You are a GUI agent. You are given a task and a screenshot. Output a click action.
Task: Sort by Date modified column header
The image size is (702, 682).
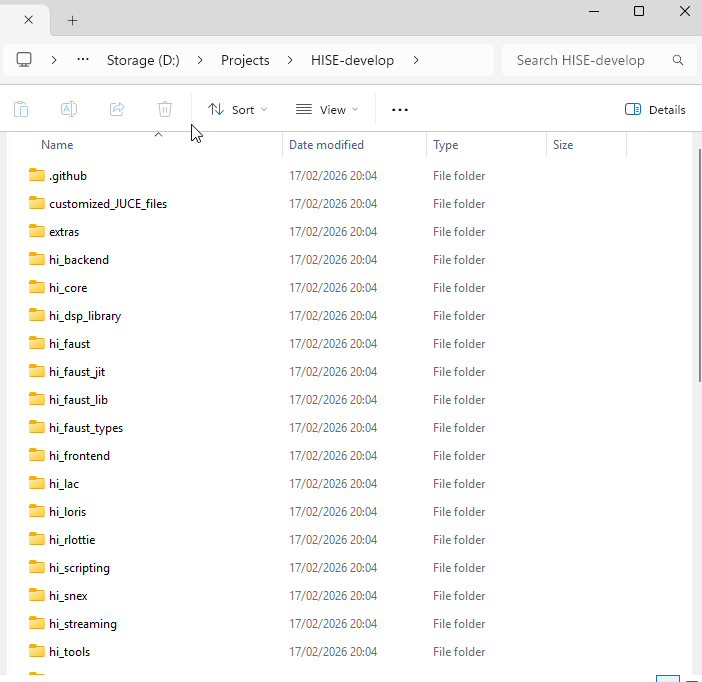click(x=326, y=145)
